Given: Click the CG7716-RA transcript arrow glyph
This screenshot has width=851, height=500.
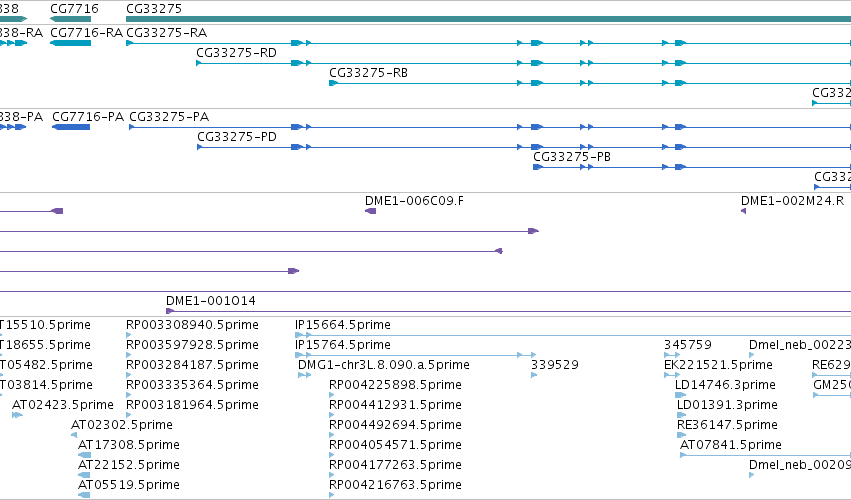Looking at the screenshot, I should click(x=71, y=43).
